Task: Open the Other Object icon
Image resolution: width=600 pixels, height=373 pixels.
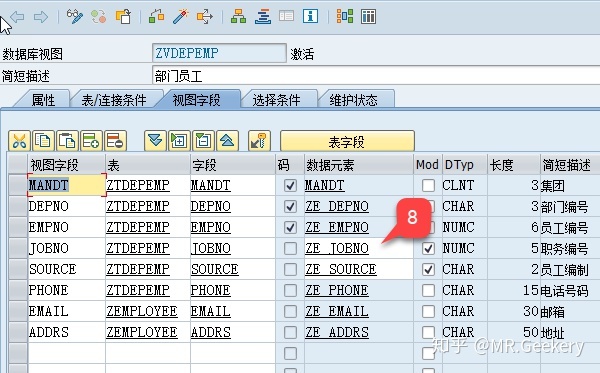Action: tap(123, 16)
